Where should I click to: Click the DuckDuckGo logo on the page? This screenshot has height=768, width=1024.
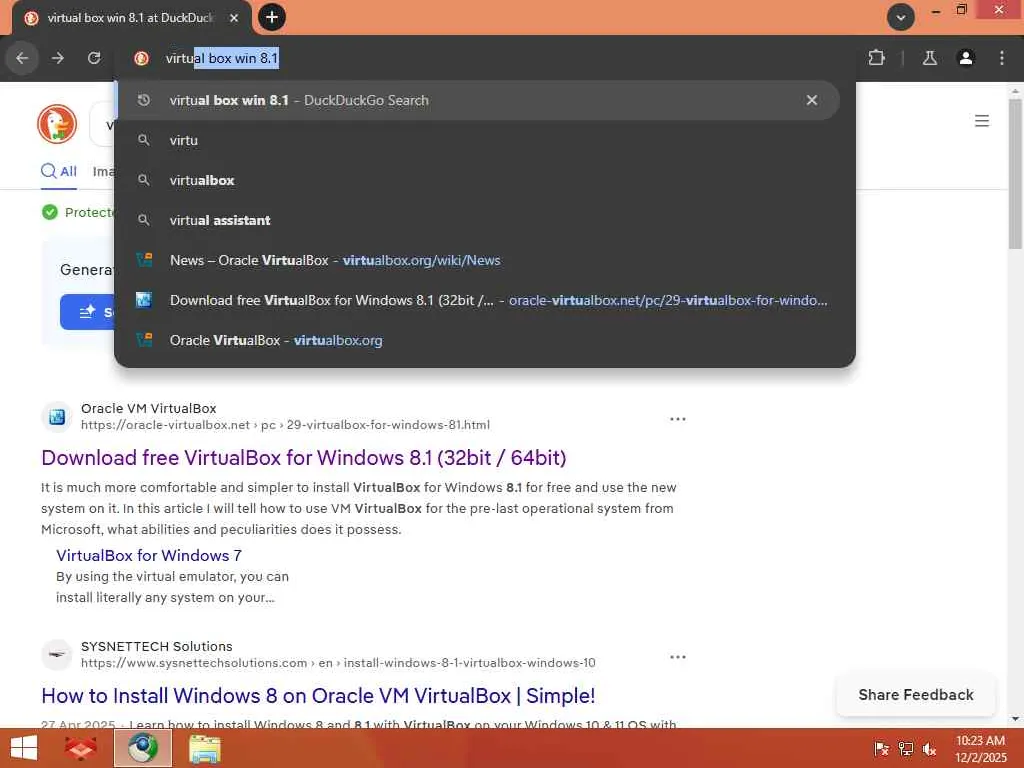tap(57, 123)
